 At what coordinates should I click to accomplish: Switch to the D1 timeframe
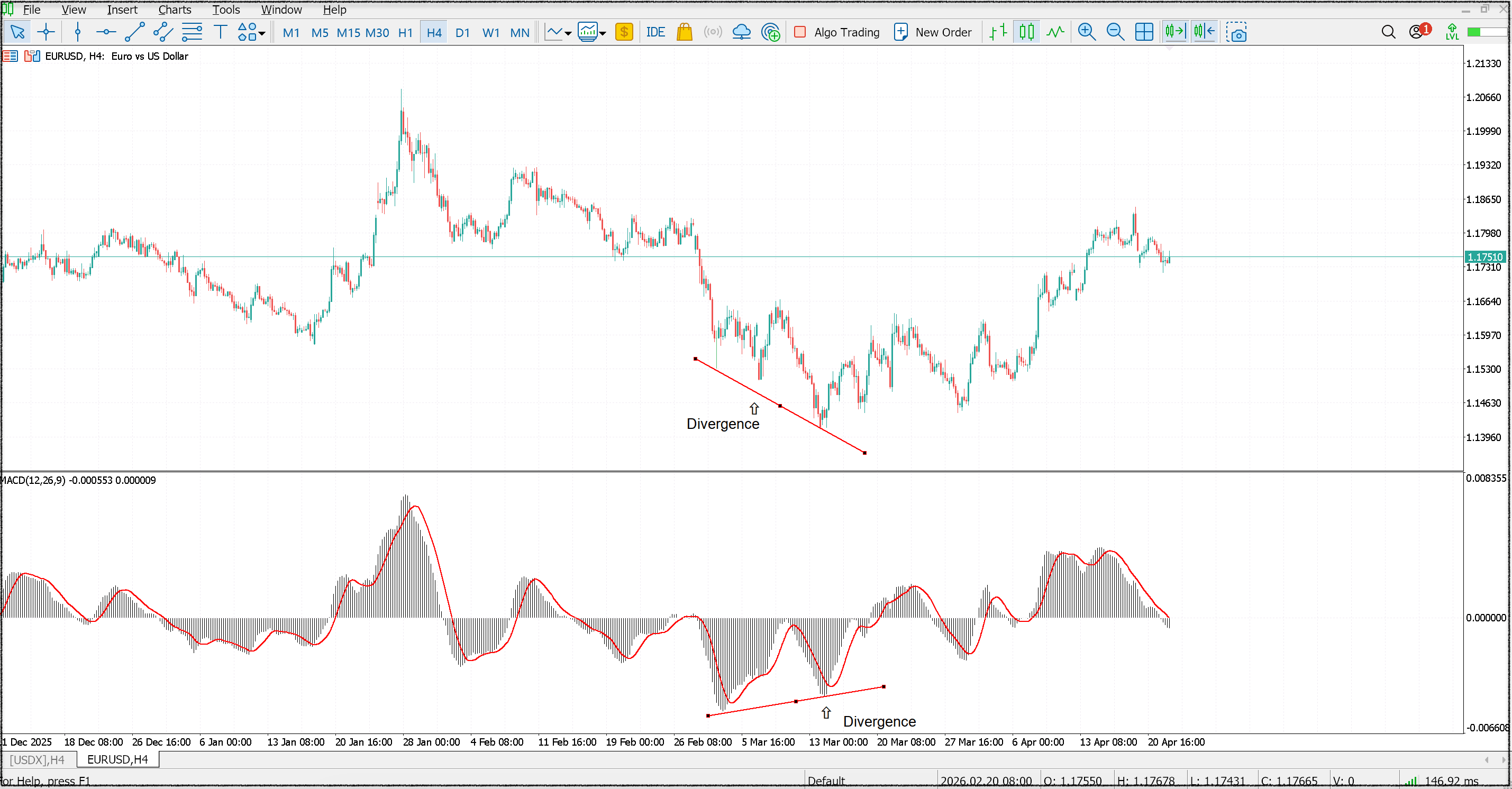coord(462,33)
